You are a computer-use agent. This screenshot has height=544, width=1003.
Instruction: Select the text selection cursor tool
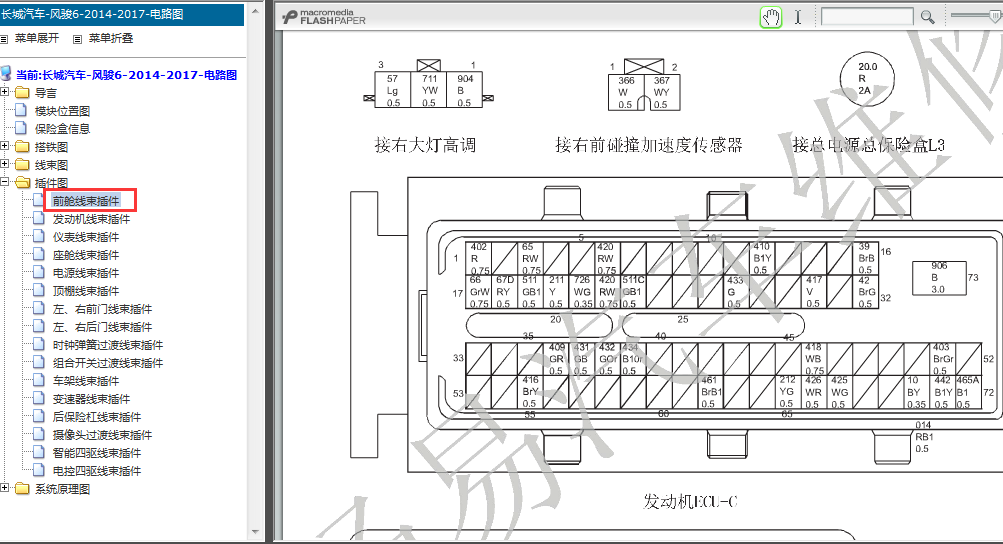(798, 17)
